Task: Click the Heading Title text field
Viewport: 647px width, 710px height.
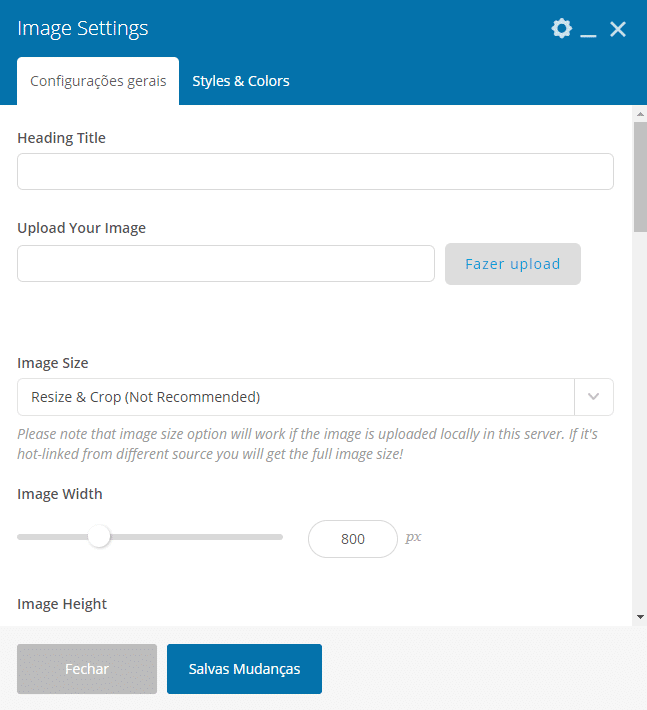Action: (x=316, y=172)
